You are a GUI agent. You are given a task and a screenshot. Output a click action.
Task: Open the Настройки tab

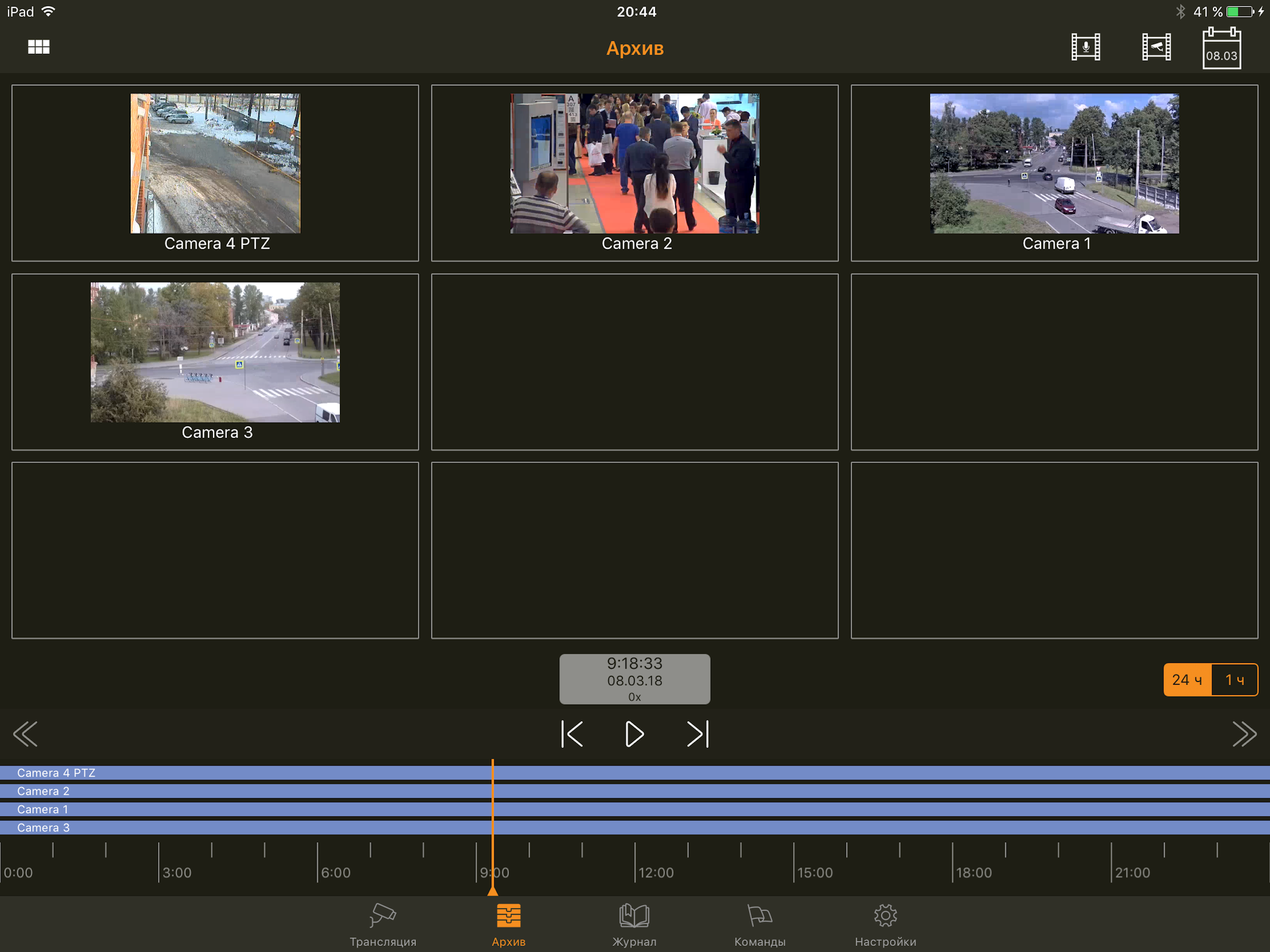tap(885, 925)
